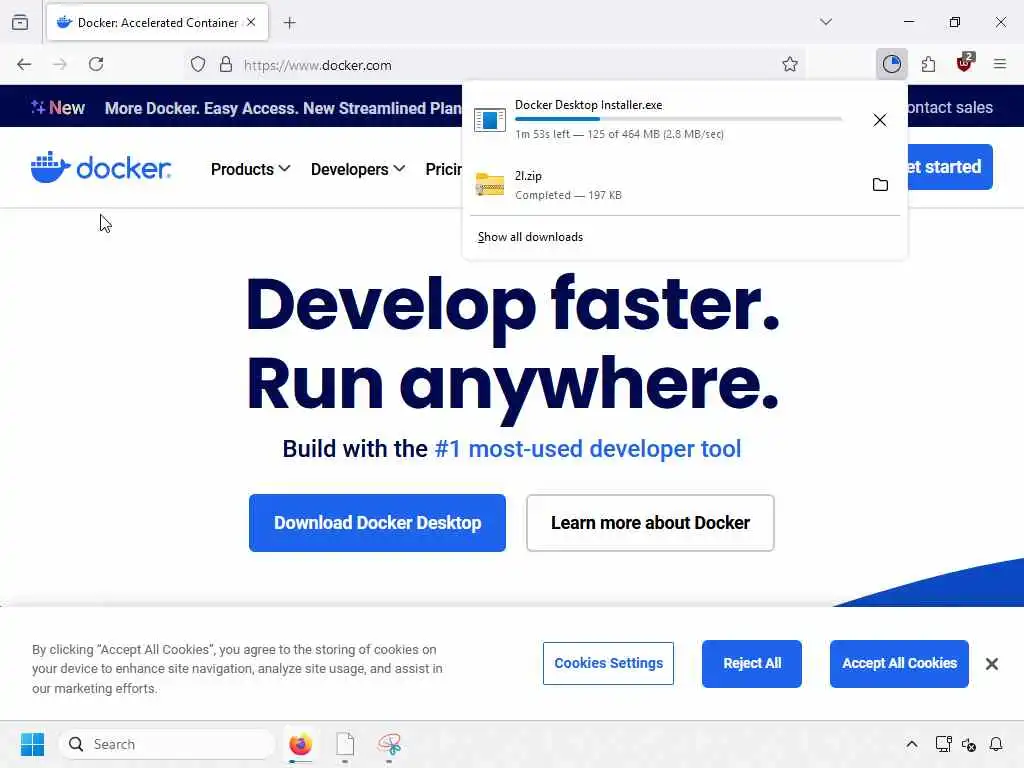Open the notifications bell
Image resolution: width=1024 pixels, height=768 pixels.
996,744
